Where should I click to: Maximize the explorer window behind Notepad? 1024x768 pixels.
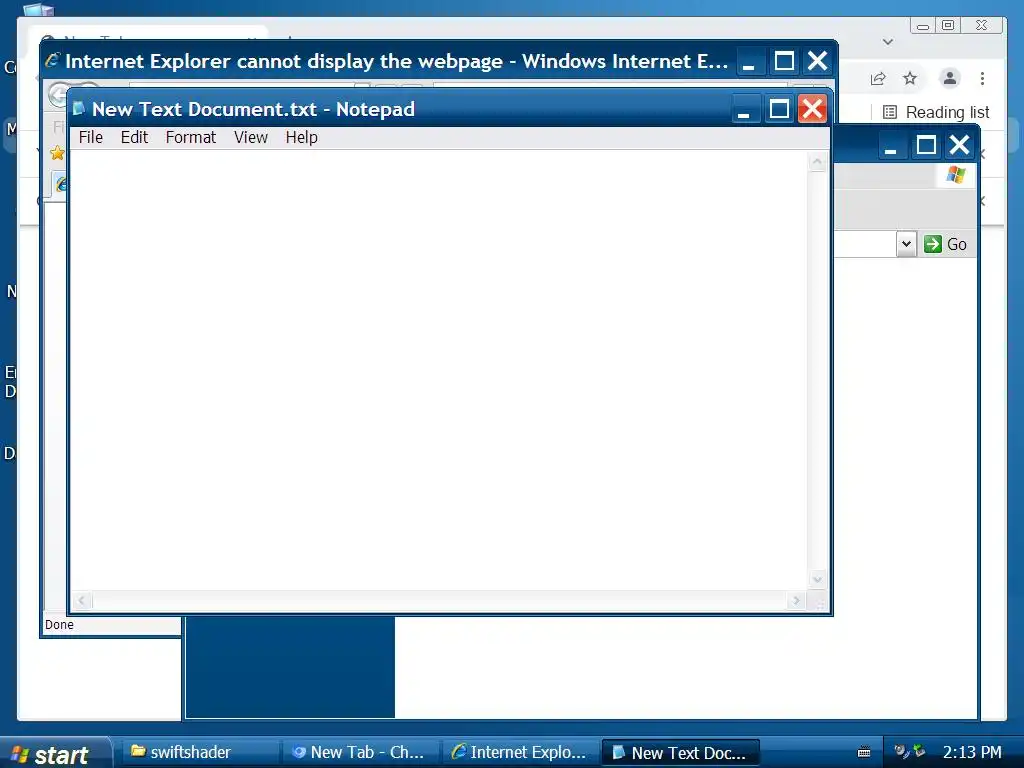[x=926, y=144]
